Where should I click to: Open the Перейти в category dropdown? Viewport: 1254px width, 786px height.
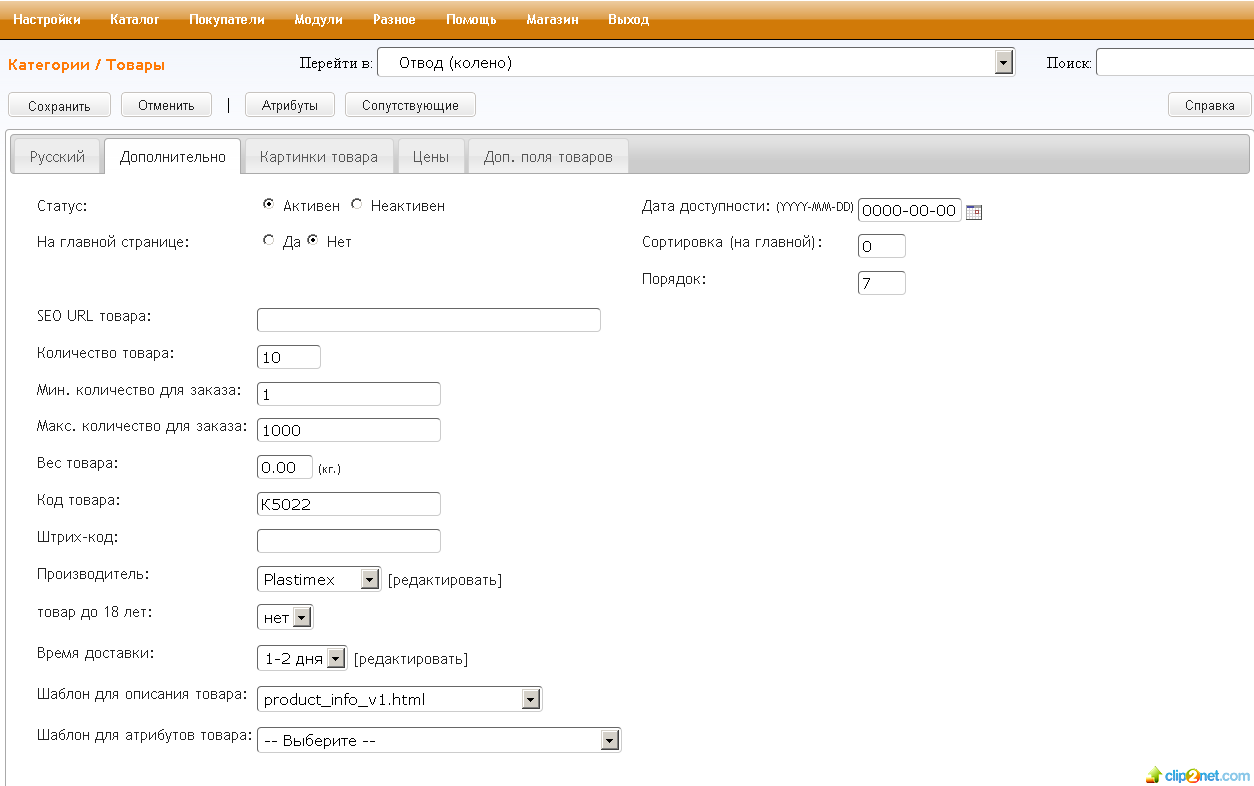coord(1004,63)
